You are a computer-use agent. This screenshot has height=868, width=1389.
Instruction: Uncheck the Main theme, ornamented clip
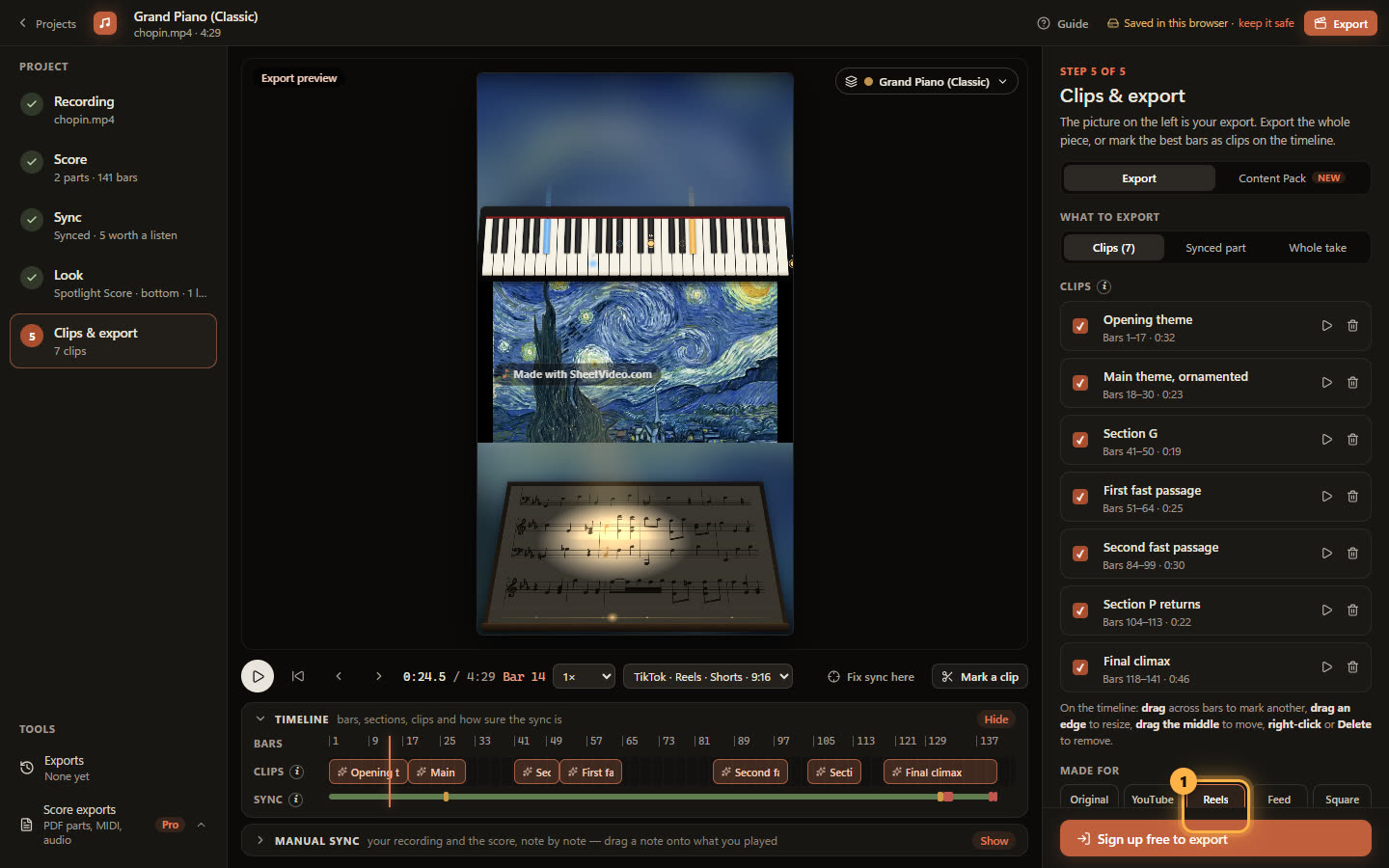[x=1080, y=383]
